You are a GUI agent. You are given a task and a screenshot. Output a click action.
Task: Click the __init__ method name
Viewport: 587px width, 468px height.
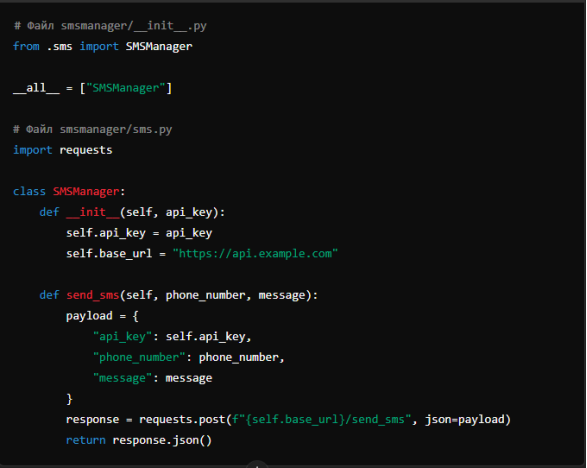(93, 212)
